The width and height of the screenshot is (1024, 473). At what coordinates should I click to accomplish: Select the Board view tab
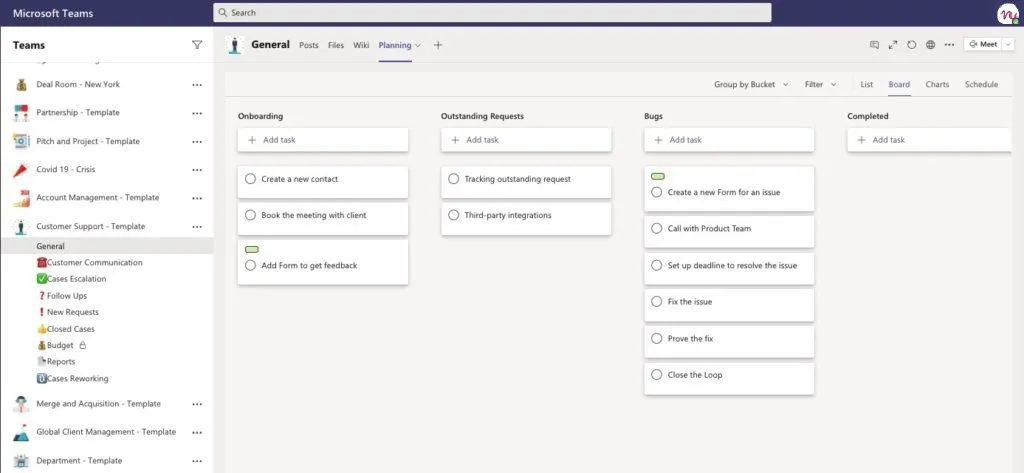pos(899,84)
